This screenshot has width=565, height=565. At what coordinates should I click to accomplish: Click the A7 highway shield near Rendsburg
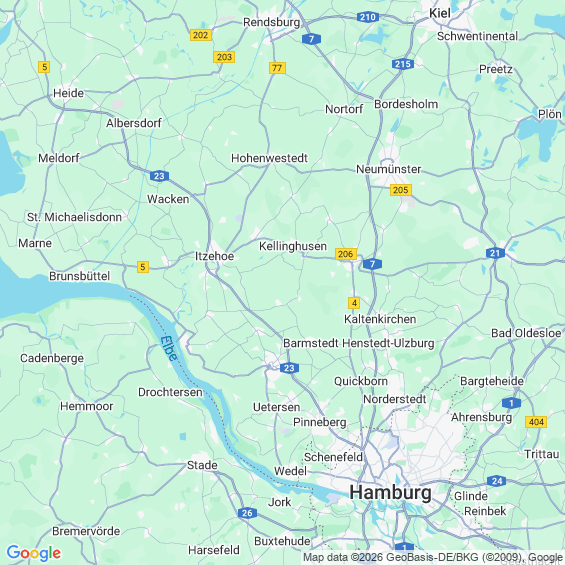click(x=311, y=39)
